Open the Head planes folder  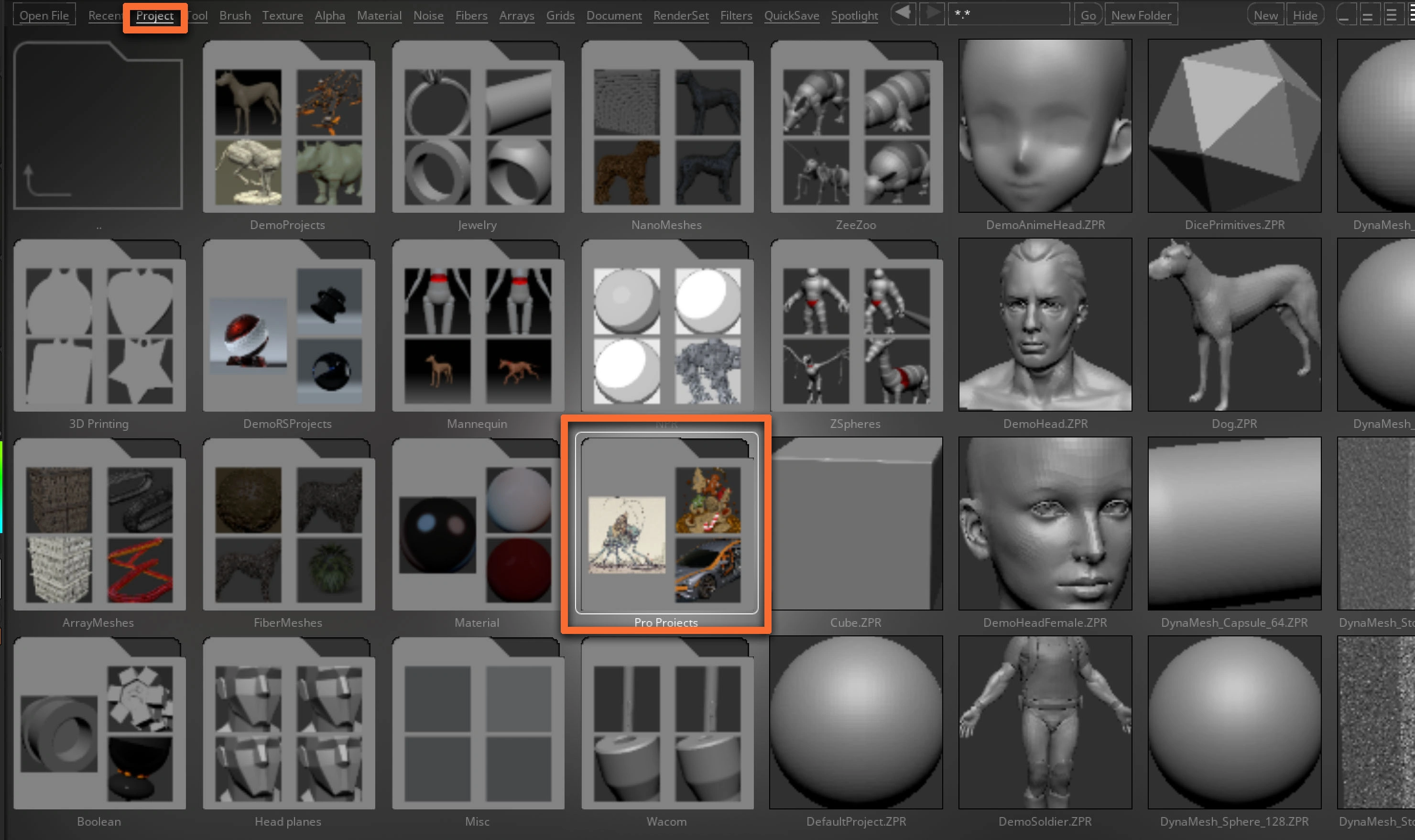tap(288, 723)
